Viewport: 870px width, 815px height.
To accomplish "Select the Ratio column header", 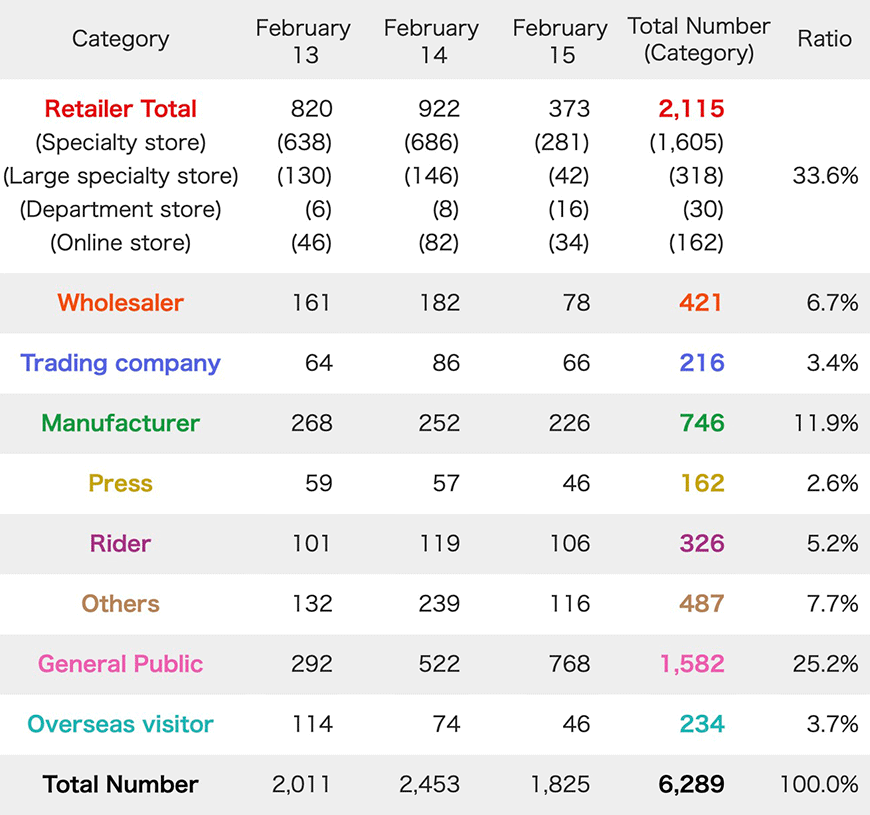I will pos(825,39).
